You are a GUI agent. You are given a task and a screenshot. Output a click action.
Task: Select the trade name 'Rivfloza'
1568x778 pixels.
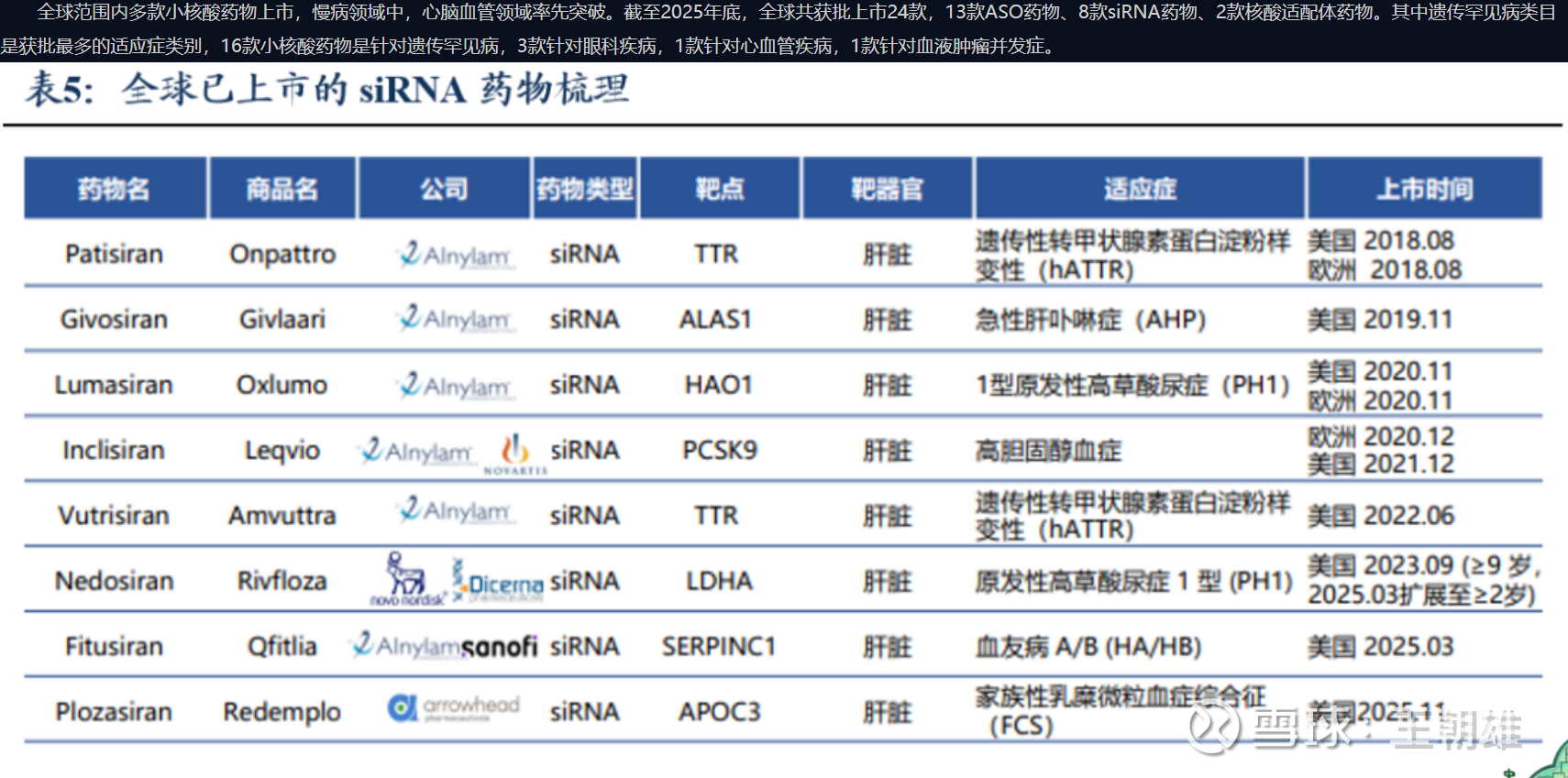[x=282, y=581]
